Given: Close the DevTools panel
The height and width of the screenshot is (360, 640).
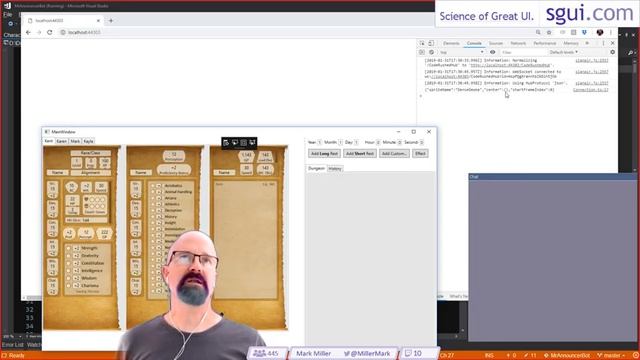Looking at the screenshot, I should click(x=613, y=43).
